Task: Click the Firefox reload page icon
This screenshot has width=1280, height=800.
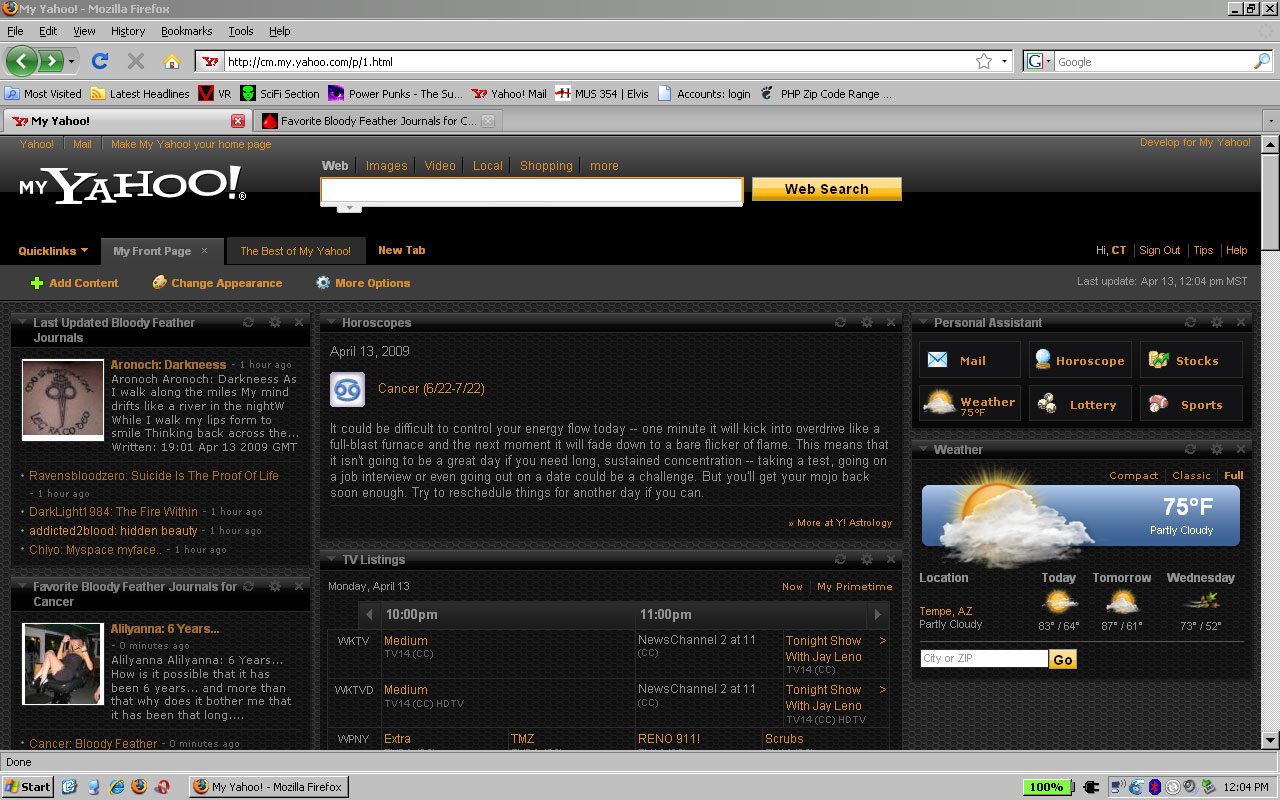Action: click(100, 62)
